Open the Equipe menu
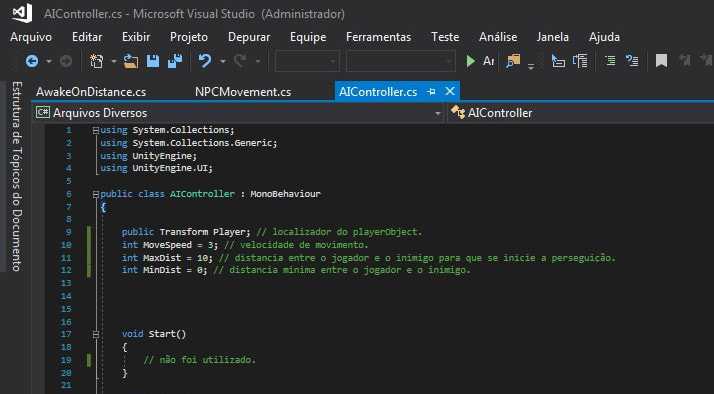Image resolution: width=714 pixels, height=394 pixels. (x=308, y=37)
